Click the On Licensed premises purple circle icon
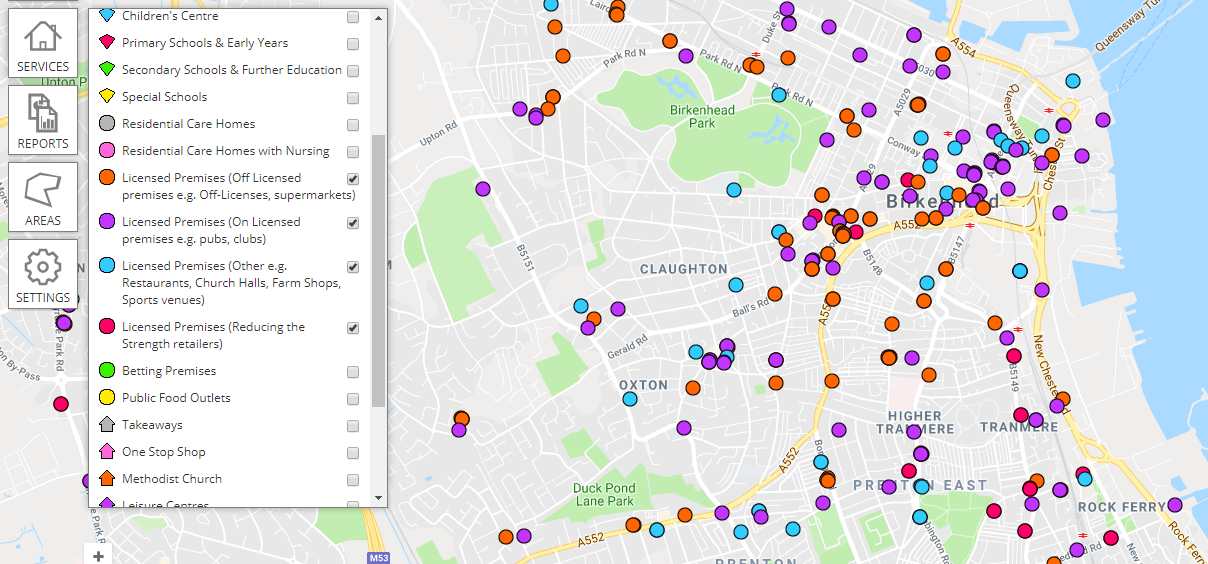The image size is (1208, 564). pyautogui.click(x=107, y=222)
